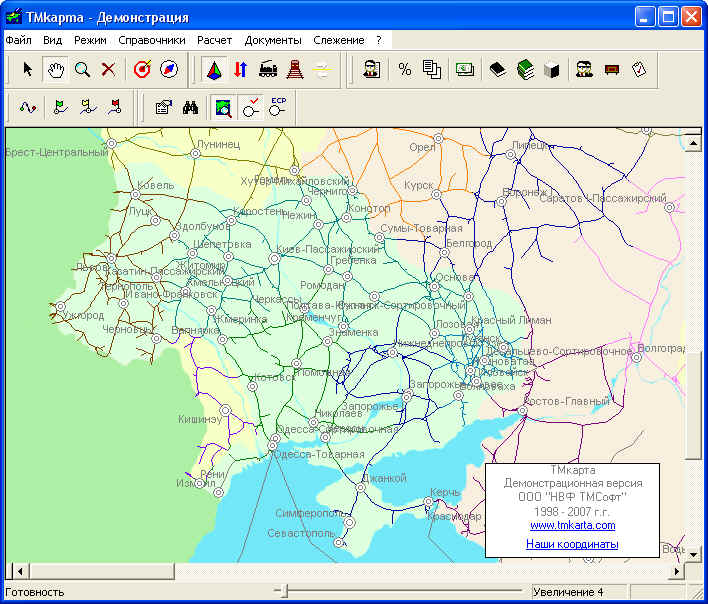Click the percent sign icon
The height and width of the screenshot is (604, 708).
point(405,70)
